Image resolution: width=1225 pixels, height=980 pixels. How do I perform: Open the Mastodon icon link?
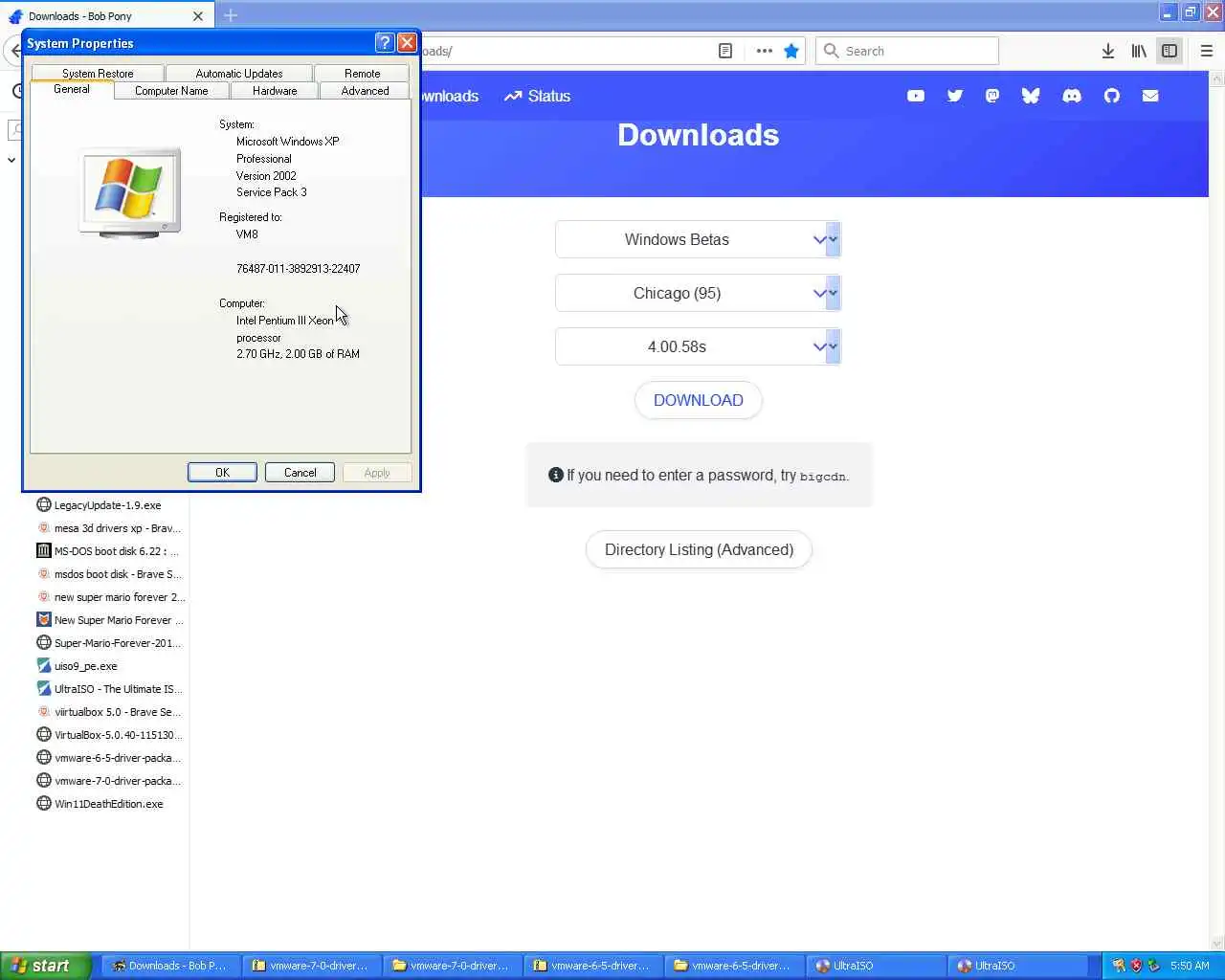[x=992, y=96]
